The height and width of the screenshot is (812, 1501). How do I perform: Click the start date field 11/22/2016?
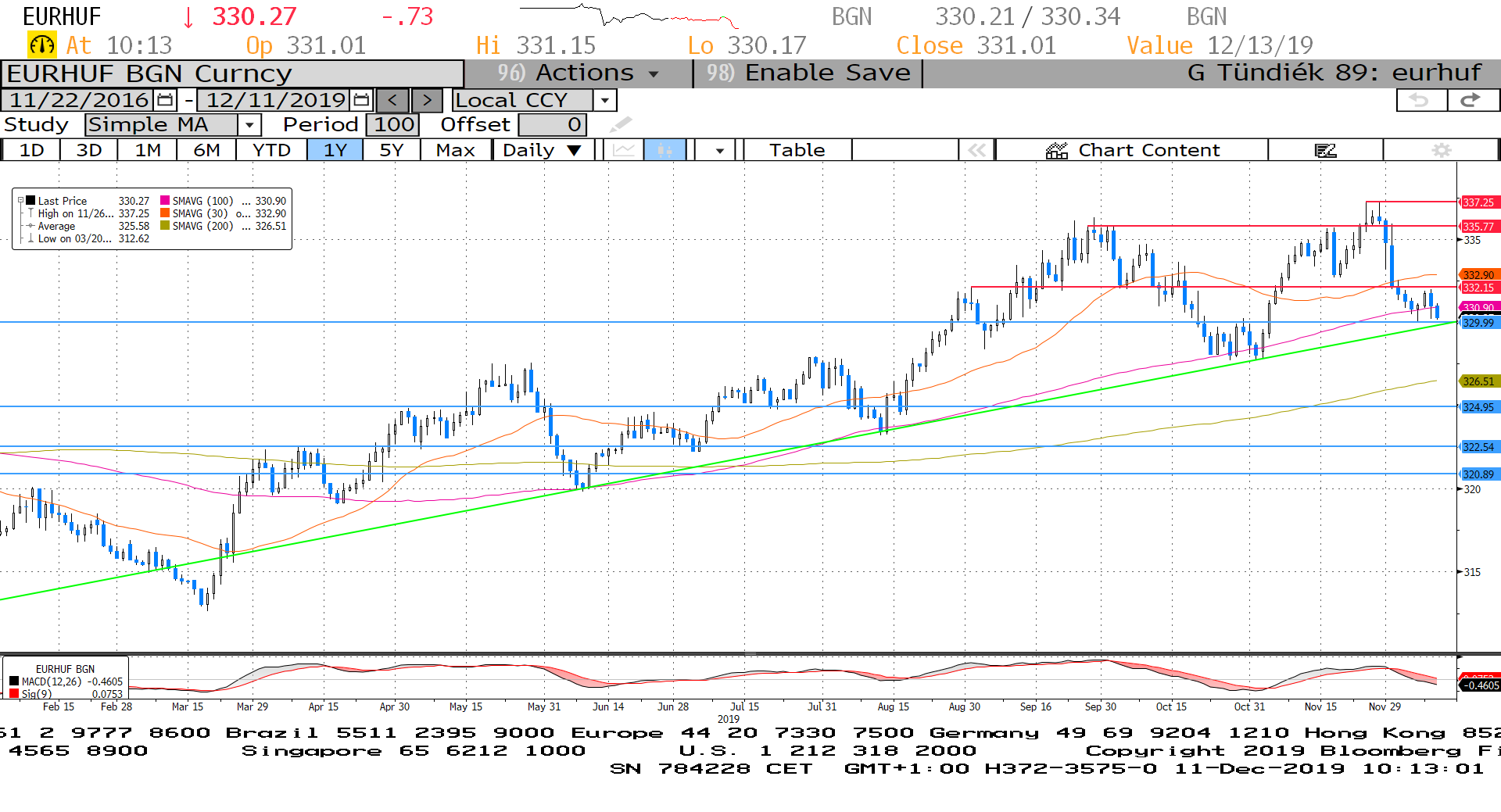pyautogui.click(x=78, y=100)
